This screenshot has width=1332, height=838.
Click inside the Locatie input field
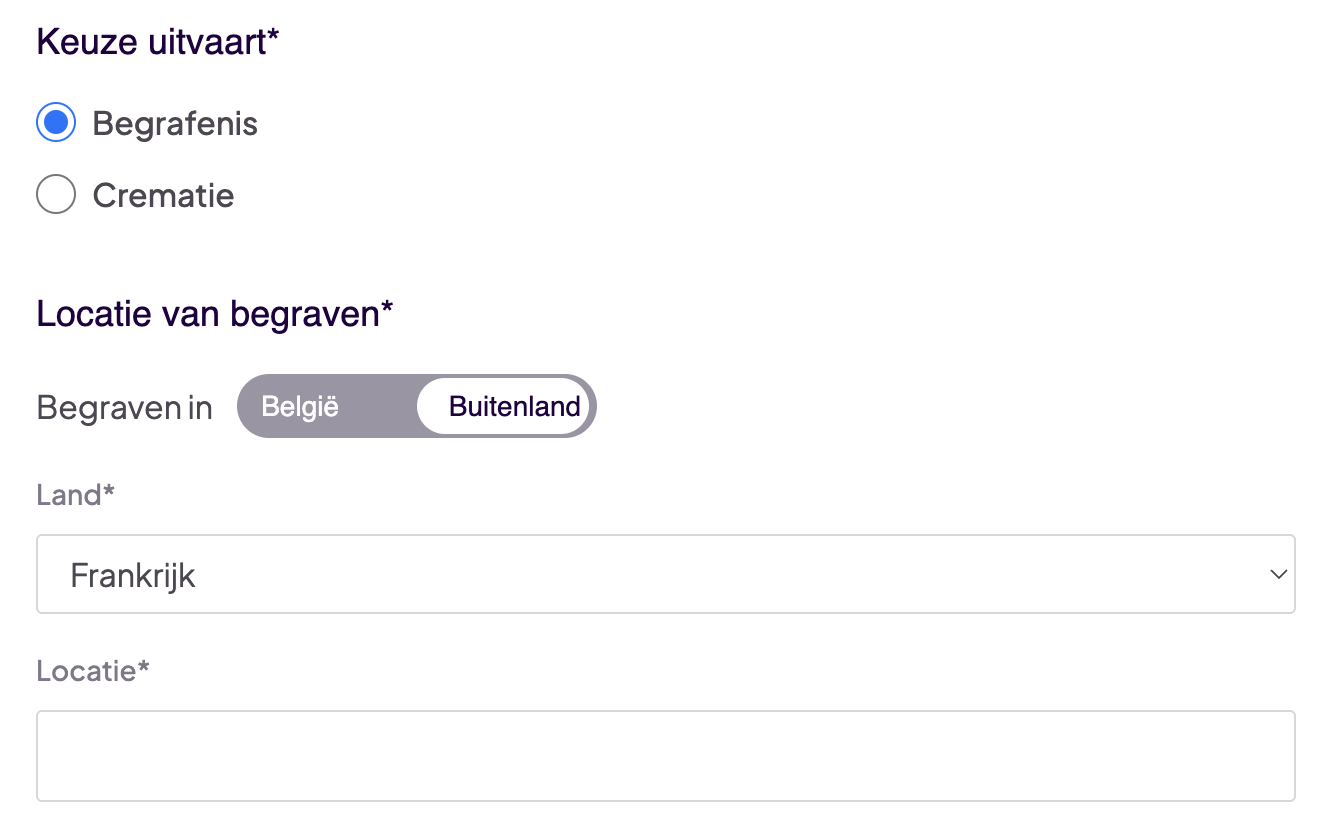pyautogui.click(x=666, y=755)
